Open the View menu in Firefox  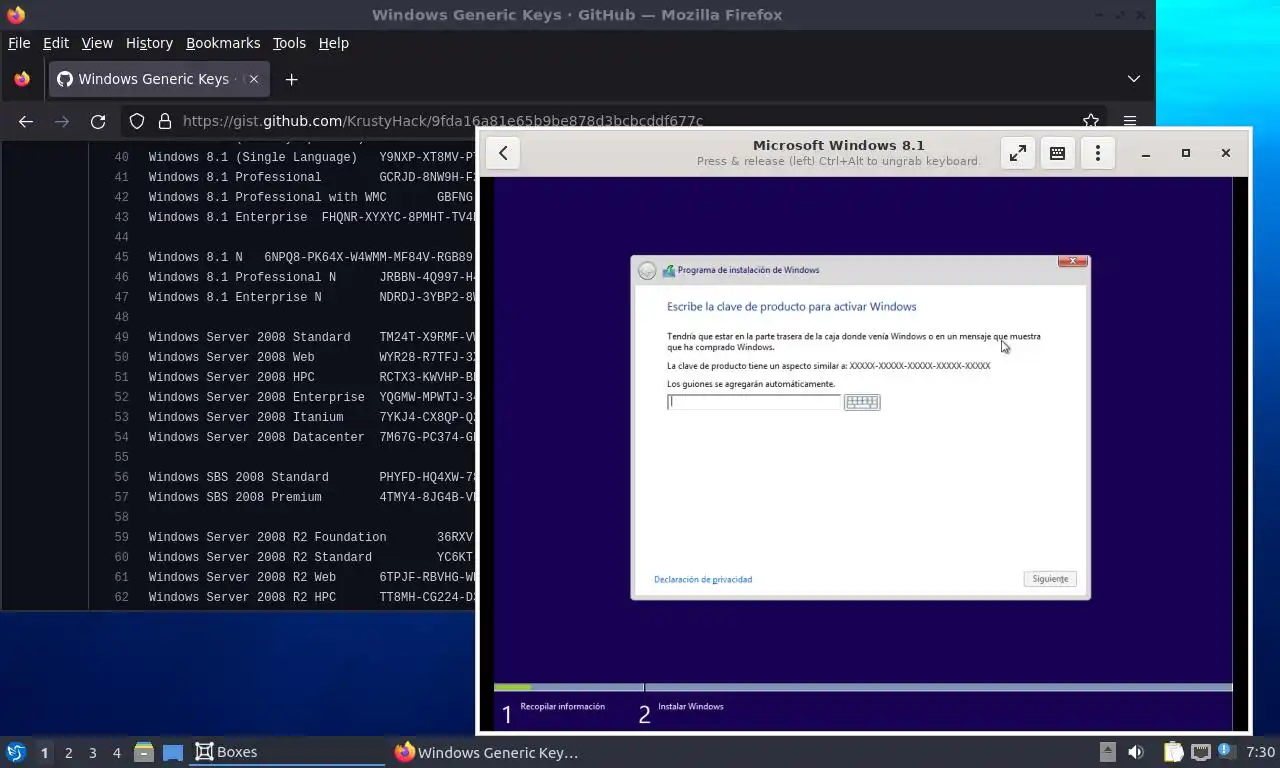click(97, 43)
